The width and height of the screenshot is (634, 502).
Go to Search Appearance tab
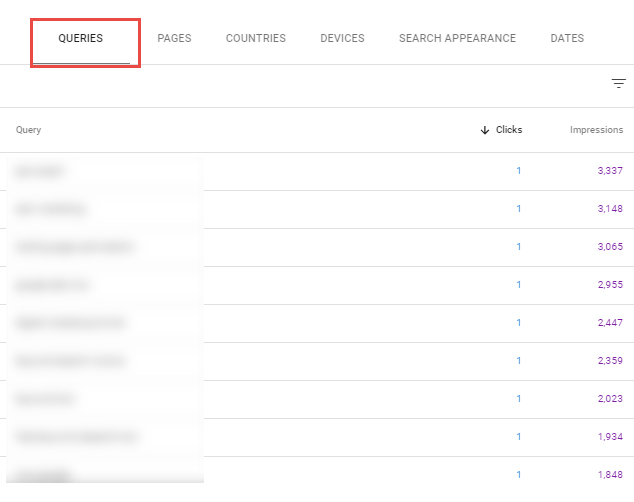pos(457,38)
